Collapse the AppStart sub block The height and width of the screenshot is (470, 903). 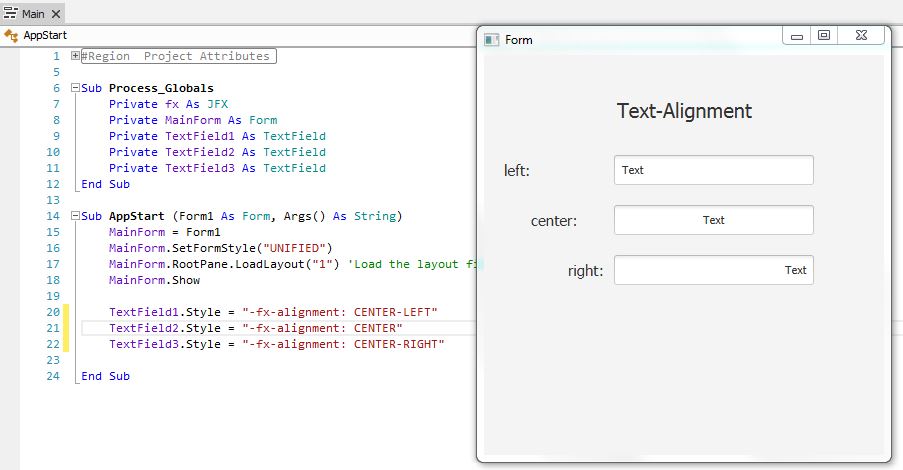pos(76,216)
